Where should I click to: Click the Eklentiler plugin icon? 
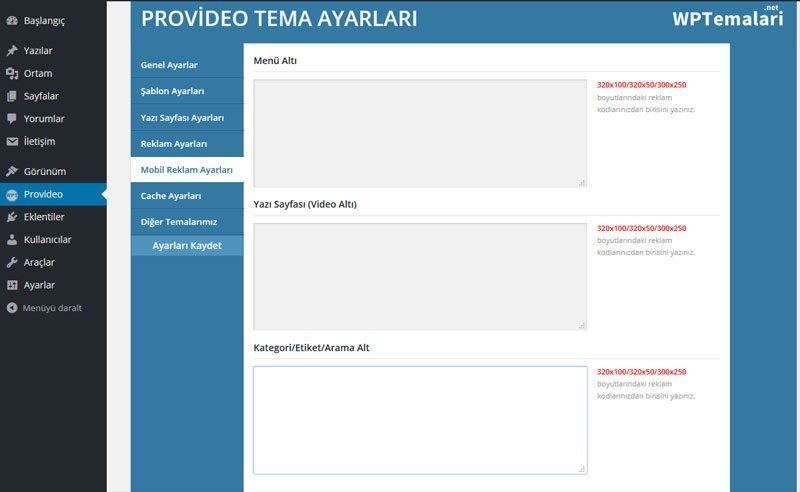[12, 217]
